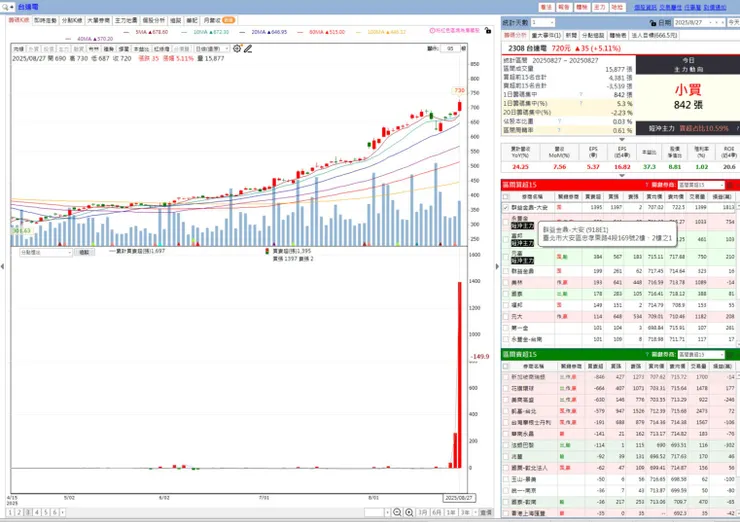Screen dimensions: 740x522
Task: Check the 元大 broker checkbox
Action: [506, 316]
